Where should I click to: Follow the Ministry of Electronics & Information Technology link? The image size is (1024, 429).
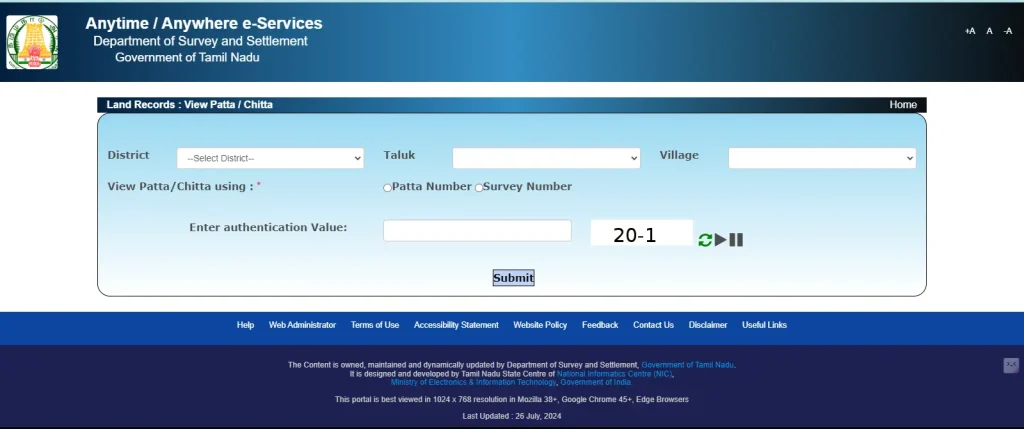[473, 383]
